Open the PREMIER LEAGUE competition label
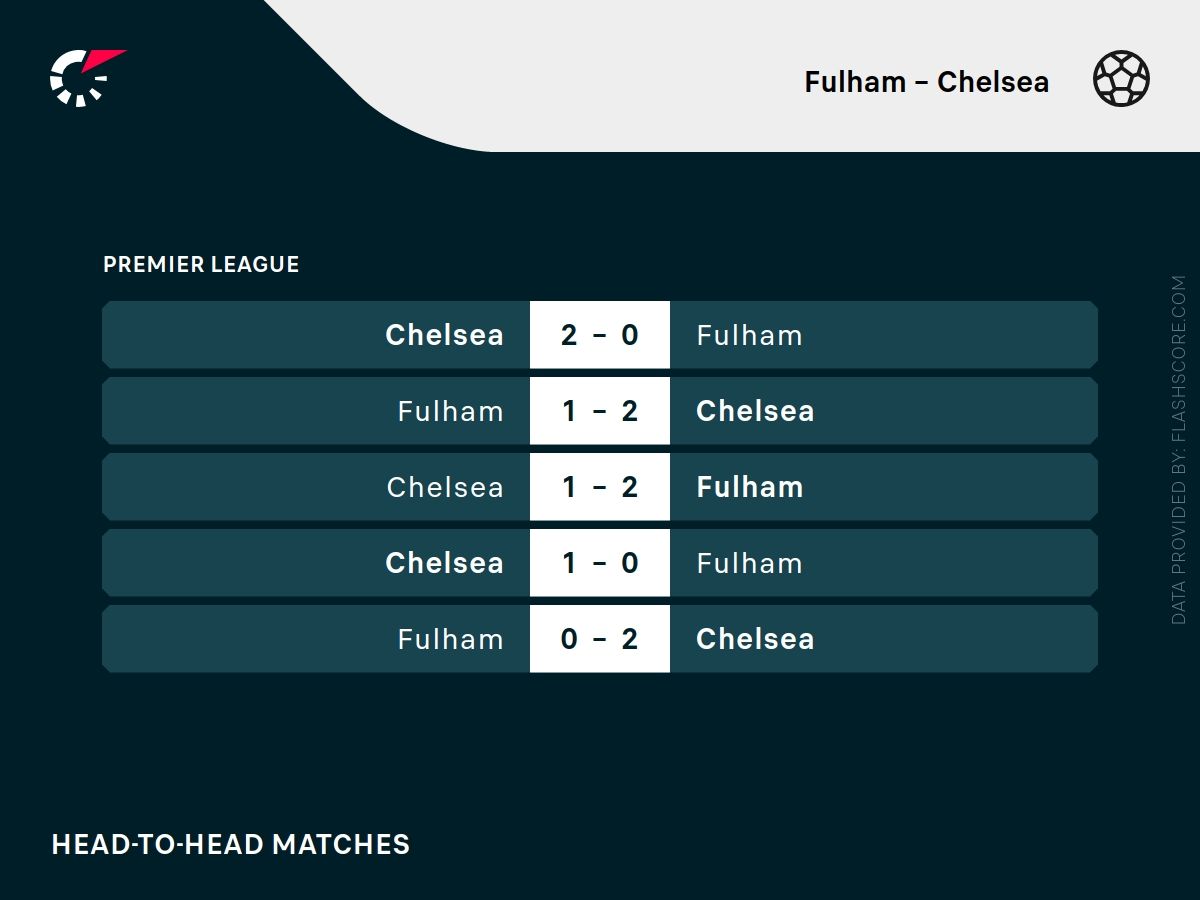 (201, 265)
